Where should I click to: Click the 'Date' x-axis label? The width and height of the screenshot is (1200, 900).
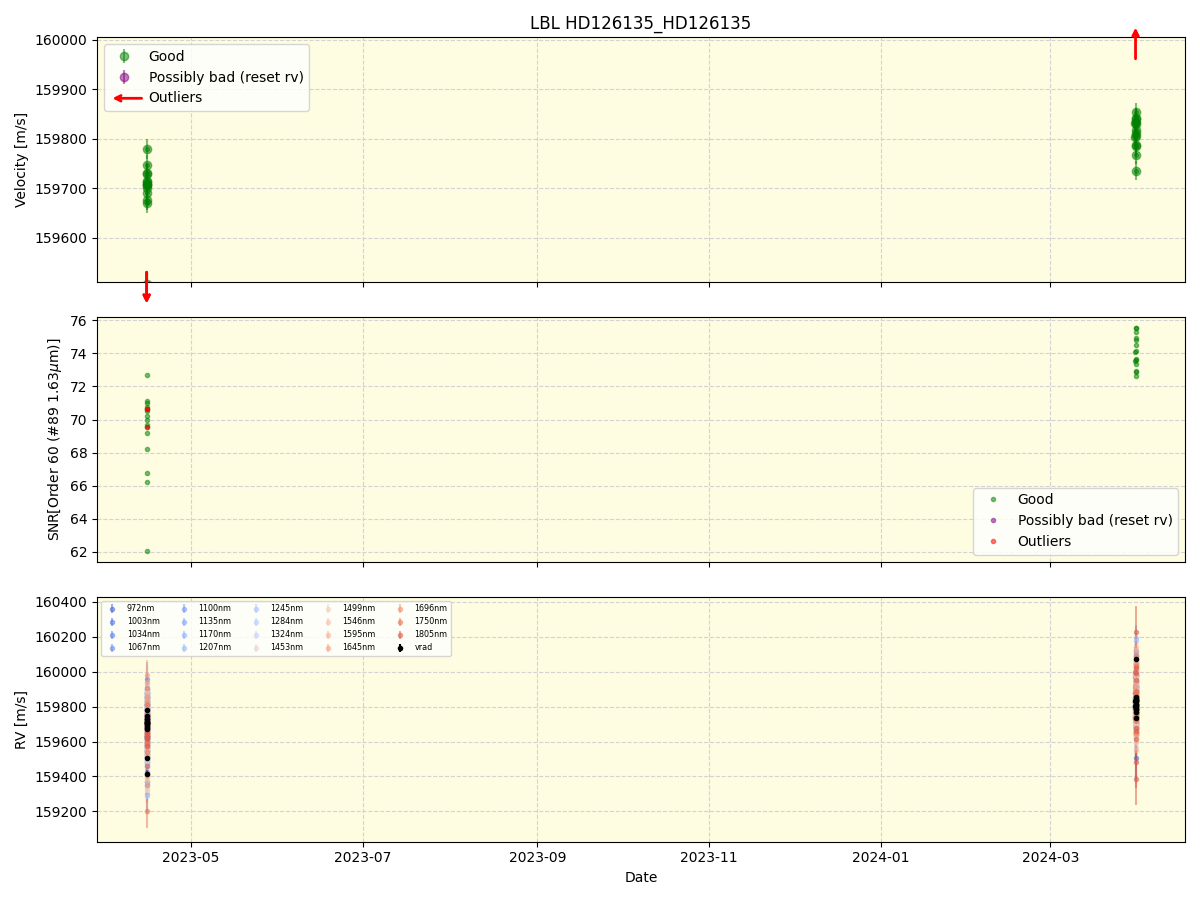pos(641,878)
